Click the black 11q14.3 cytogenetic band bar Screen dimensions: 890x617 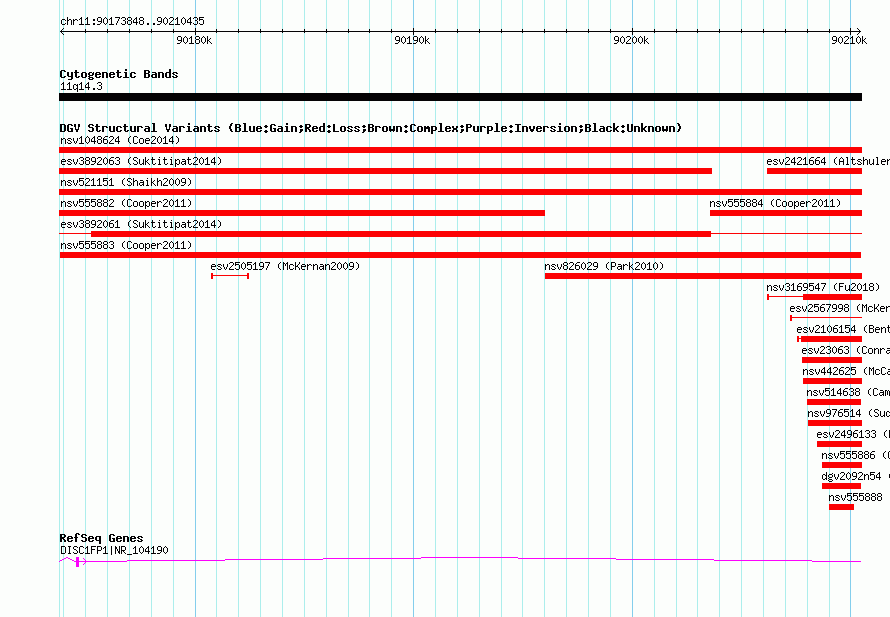[460, 97]
